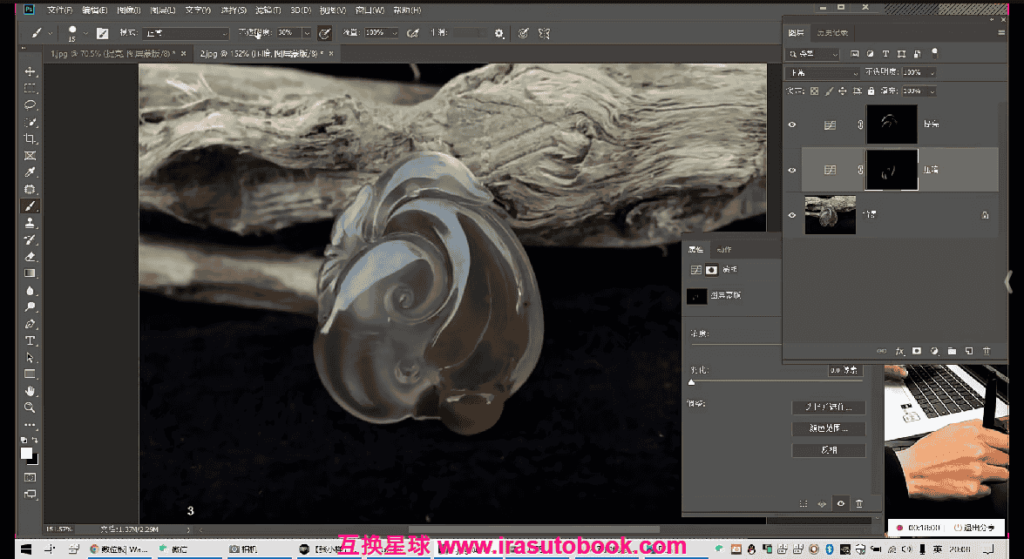1024x559 pixels.
Task: Open the tool preset picker arrow
Action: pos(50,33)
